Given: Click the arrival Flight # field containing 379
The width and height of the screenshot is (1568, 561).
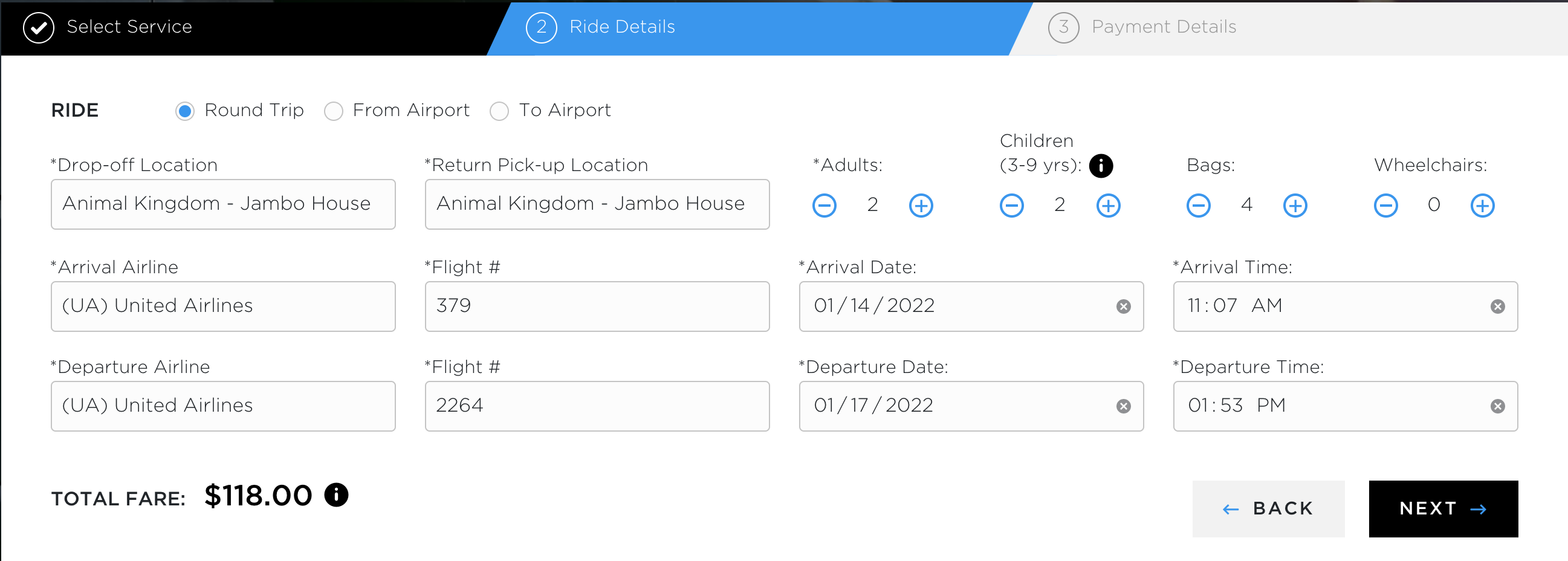Looking at the screenshot, I should (x=597, y=306).
